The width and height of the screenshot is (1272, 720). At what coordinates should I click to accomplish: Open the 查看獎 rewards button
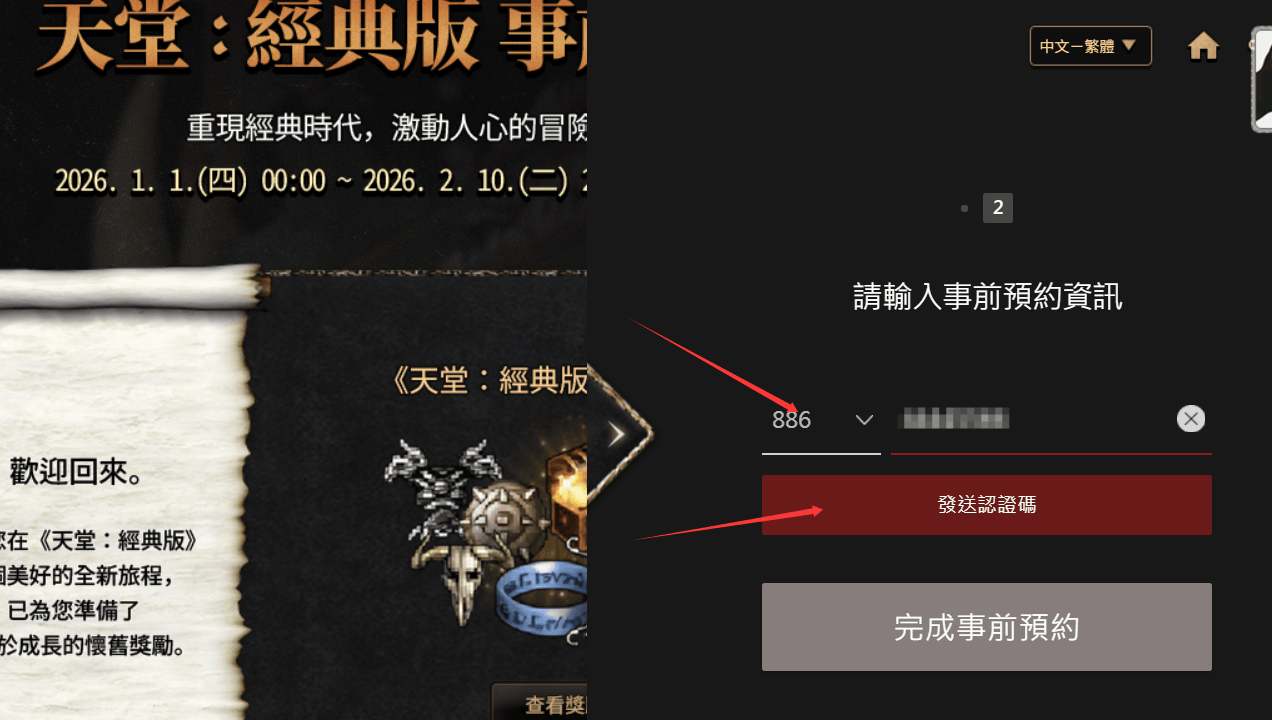pos(540,704)
